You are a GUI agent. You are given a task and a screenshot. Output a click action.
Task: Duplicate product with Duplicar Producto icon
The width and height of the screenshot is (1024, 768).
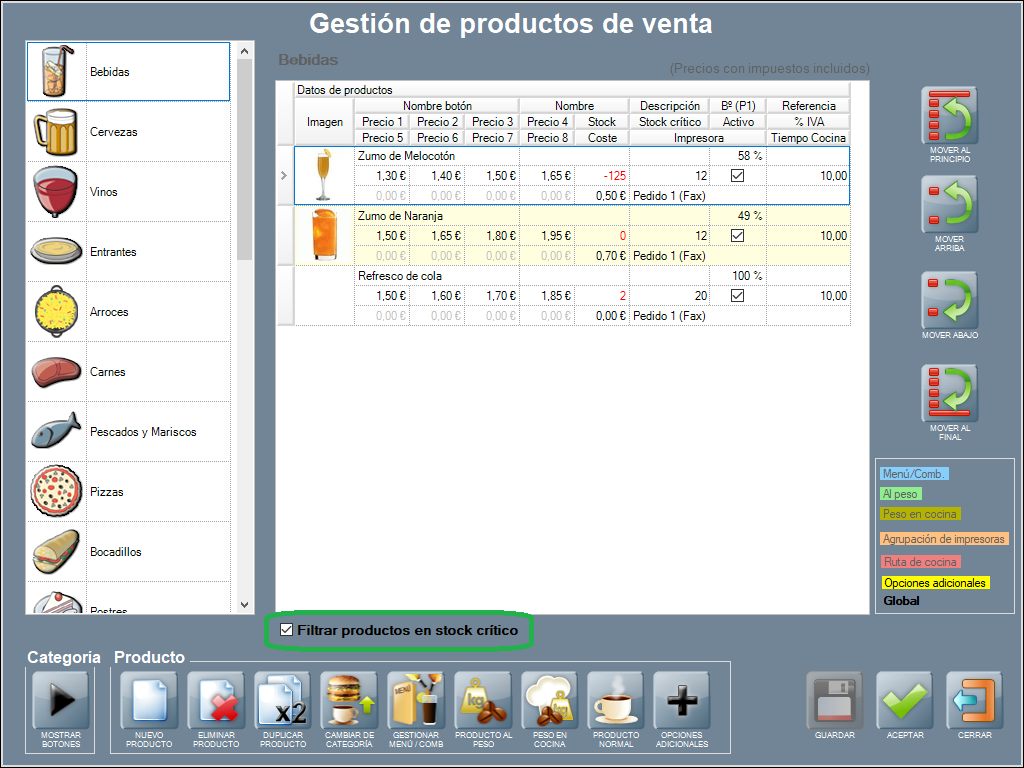[283, 701]
